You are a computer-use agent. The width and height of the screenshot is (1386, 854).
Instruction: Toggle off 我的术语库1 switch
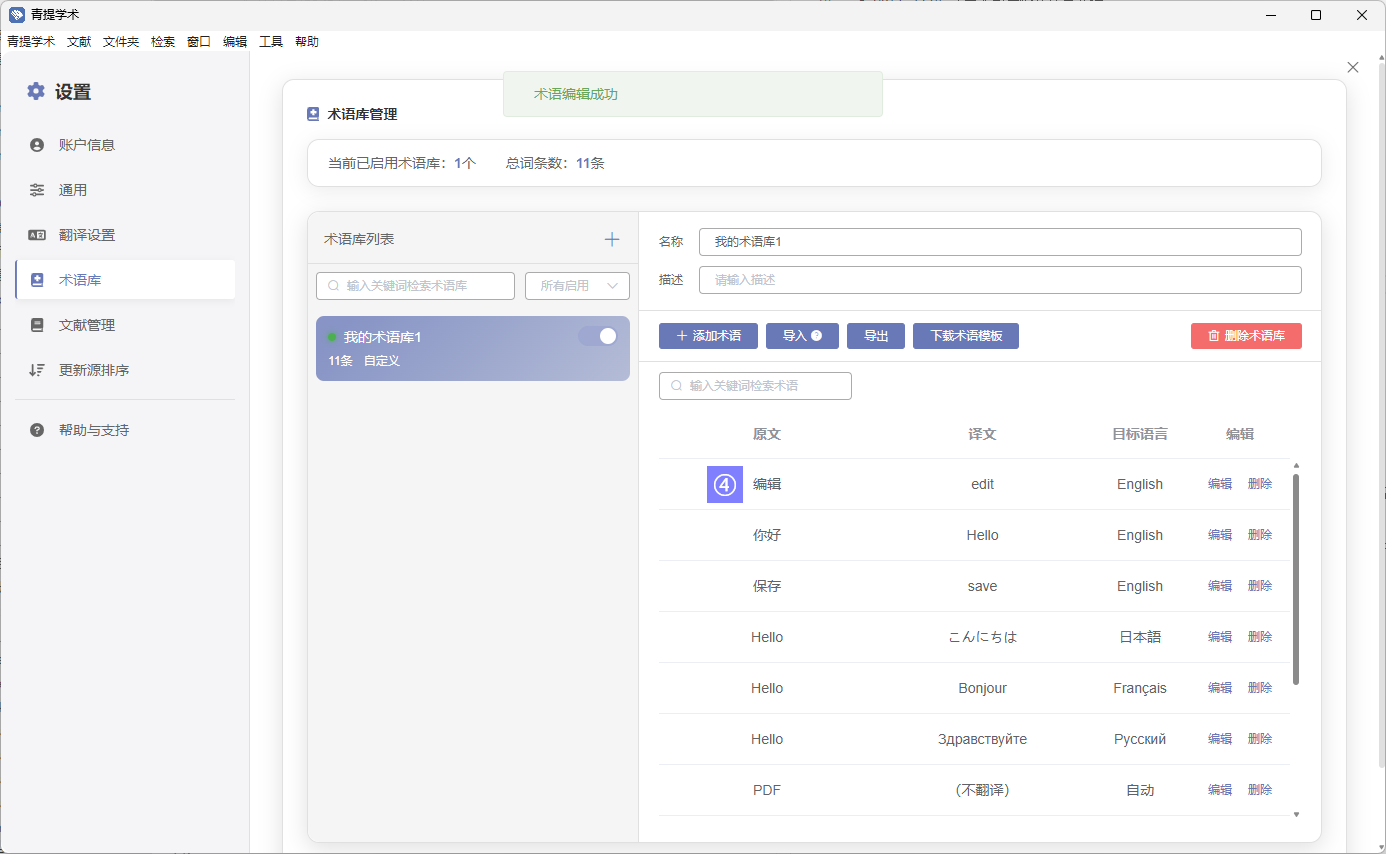pyautogui.click(x=598, y=337)
